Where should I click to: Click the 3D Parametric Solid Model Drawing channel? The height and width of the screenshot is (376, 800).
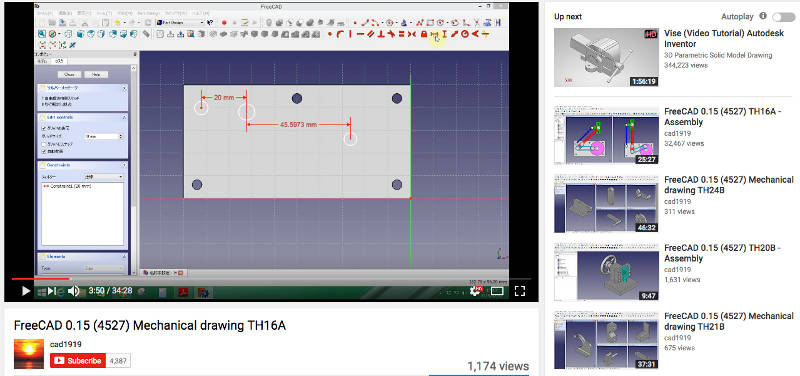[718, 55]
